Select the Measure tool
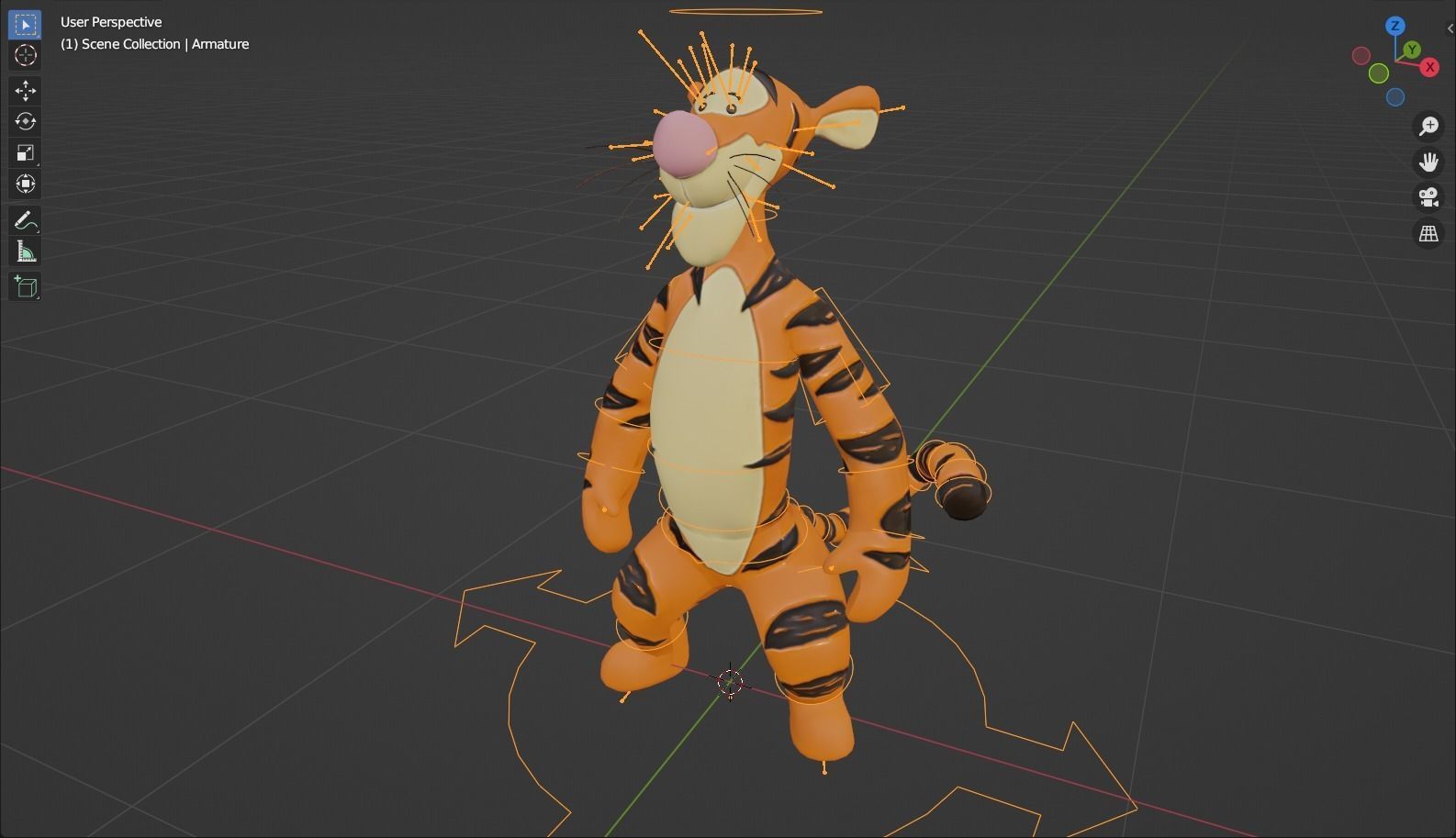 [x=25, y=251]
